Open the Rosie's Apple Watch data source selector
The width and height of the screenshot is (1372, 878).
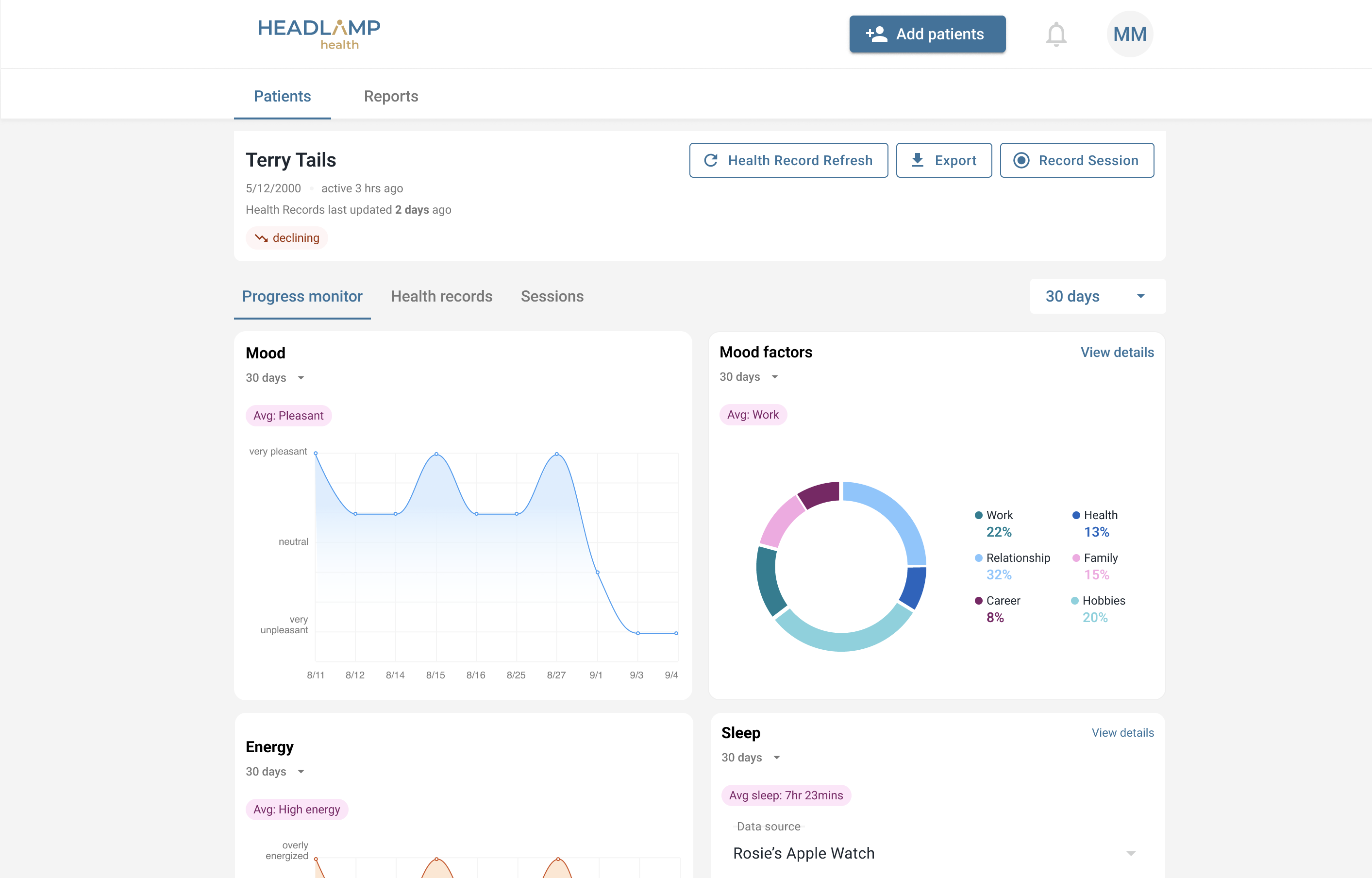[935, 853]
